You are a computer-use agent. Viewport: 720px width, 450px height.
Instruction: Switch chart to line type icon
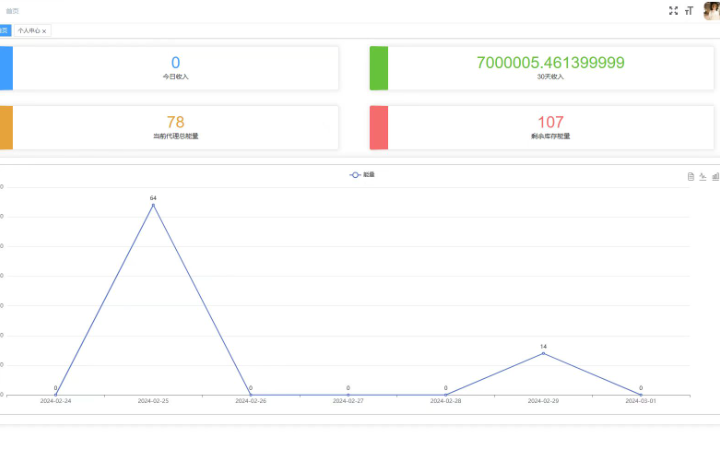point(703,177)
